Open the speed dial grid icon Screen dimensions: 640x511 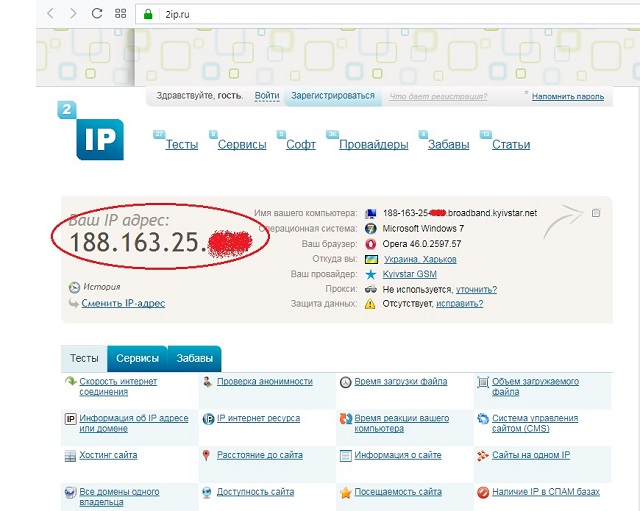pyautogui.click(x=120, y=13)
